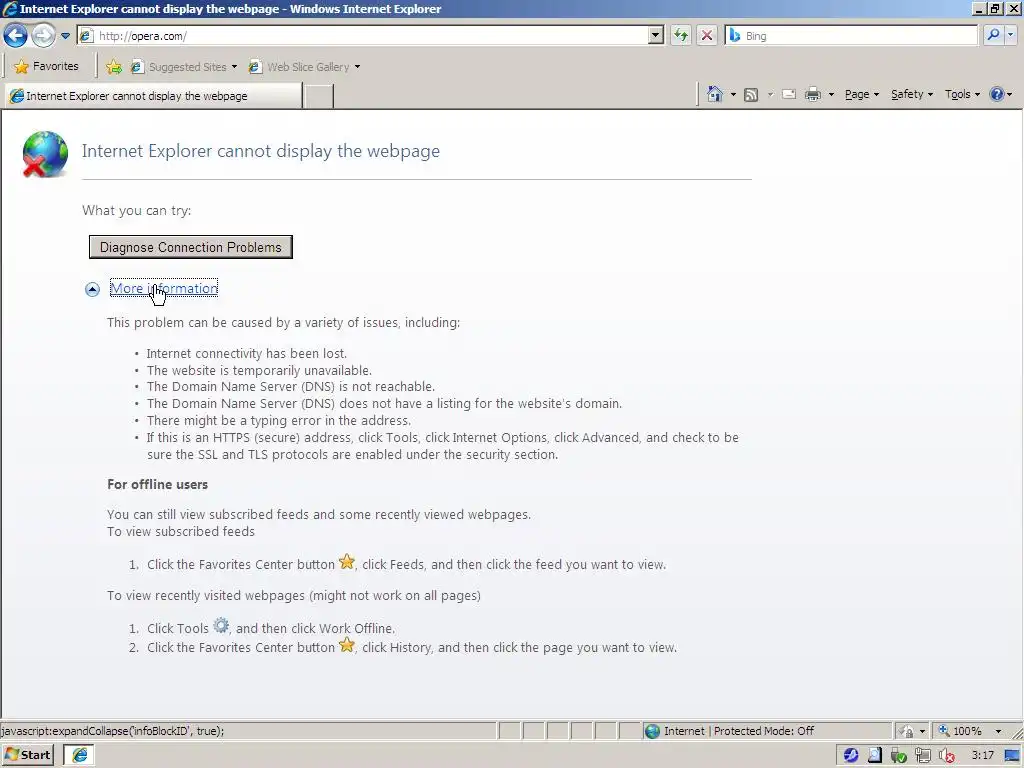Click the red Stop loading button
Screen dimensions: 1024x768
pos(707,35)
